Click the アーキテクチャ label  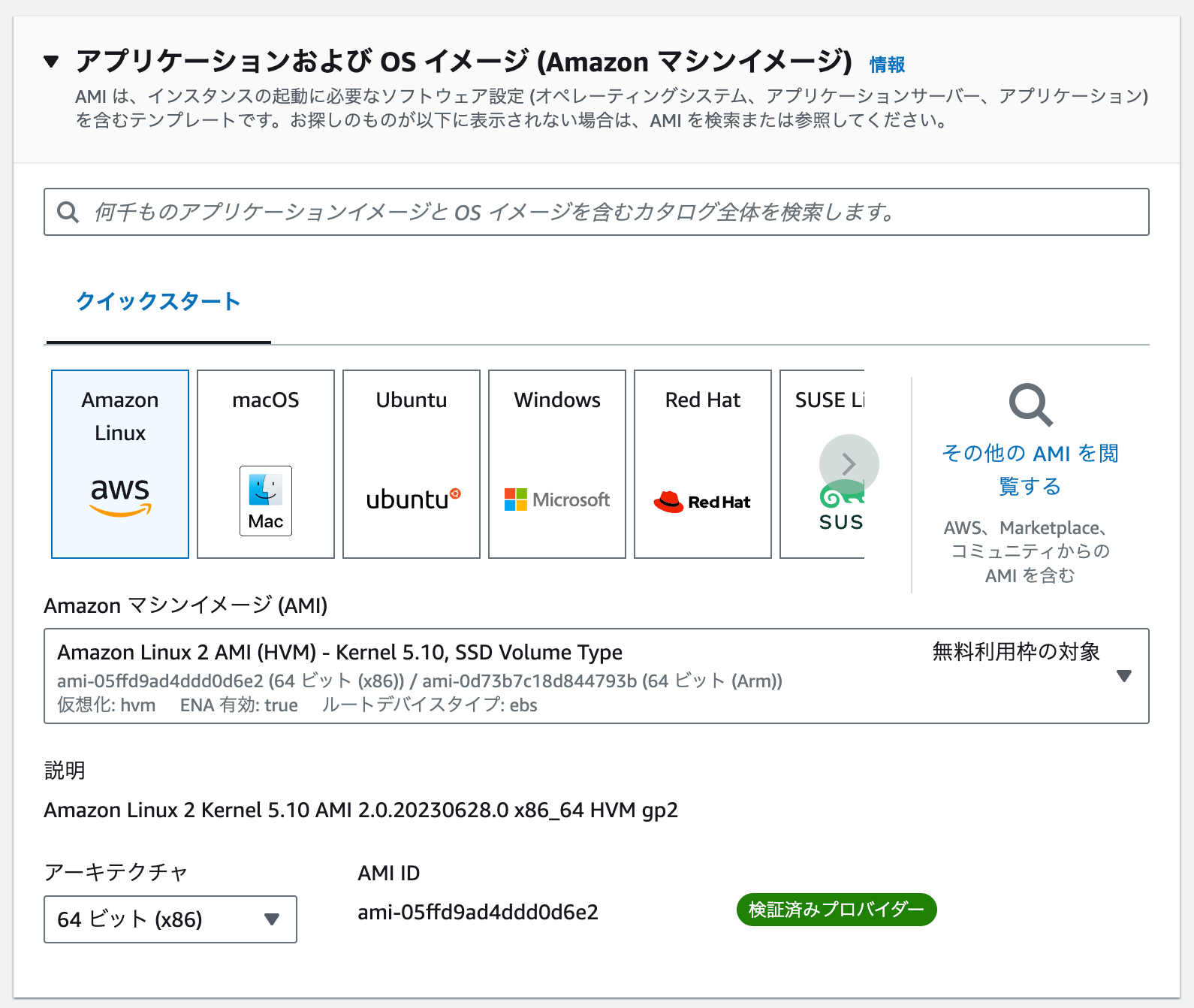point(116,872)
